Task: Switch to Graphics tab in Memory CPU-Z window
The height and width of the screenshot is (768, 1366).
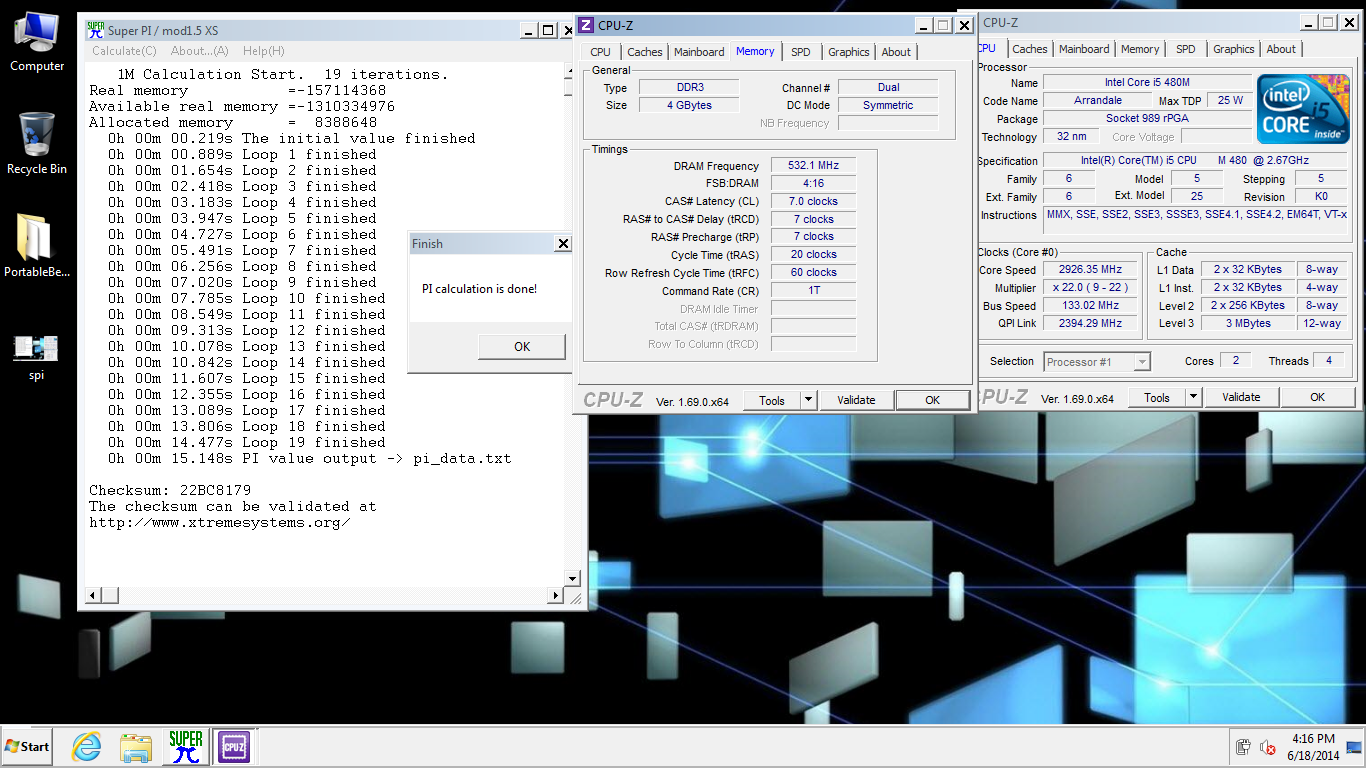Action: click(x=849, y=52)
